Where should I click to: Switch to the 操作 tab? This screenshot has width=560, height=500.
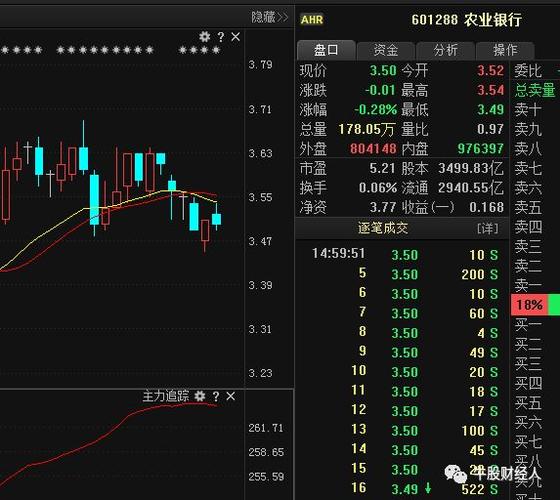coord(505,50)
